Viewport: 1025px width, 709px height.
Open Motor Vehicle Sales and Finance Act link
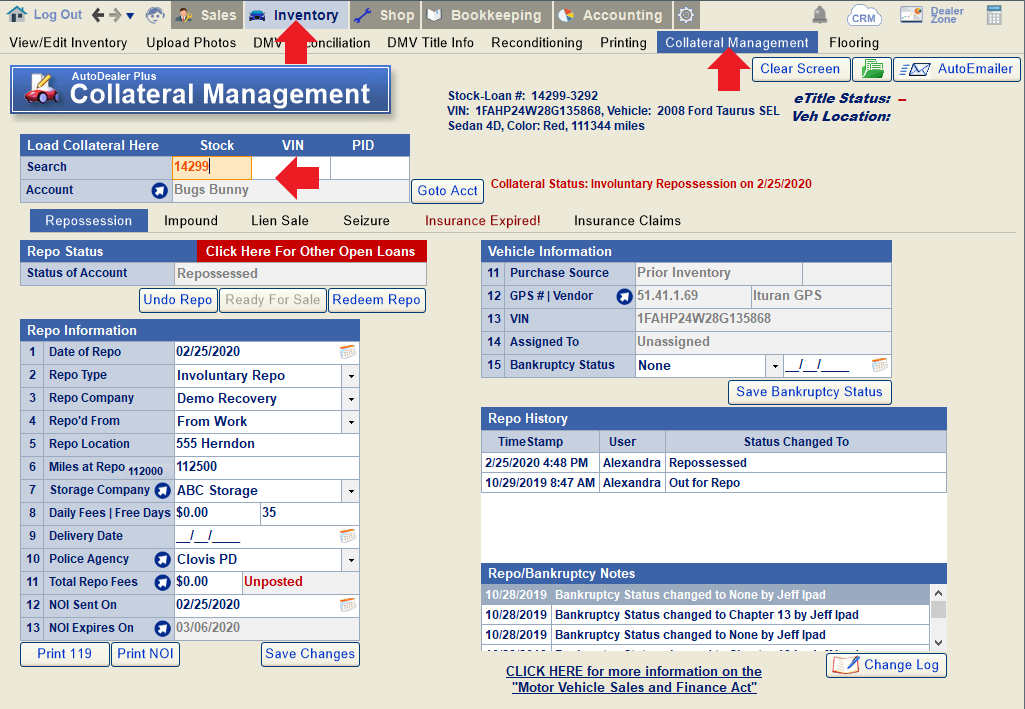(634, 680)
